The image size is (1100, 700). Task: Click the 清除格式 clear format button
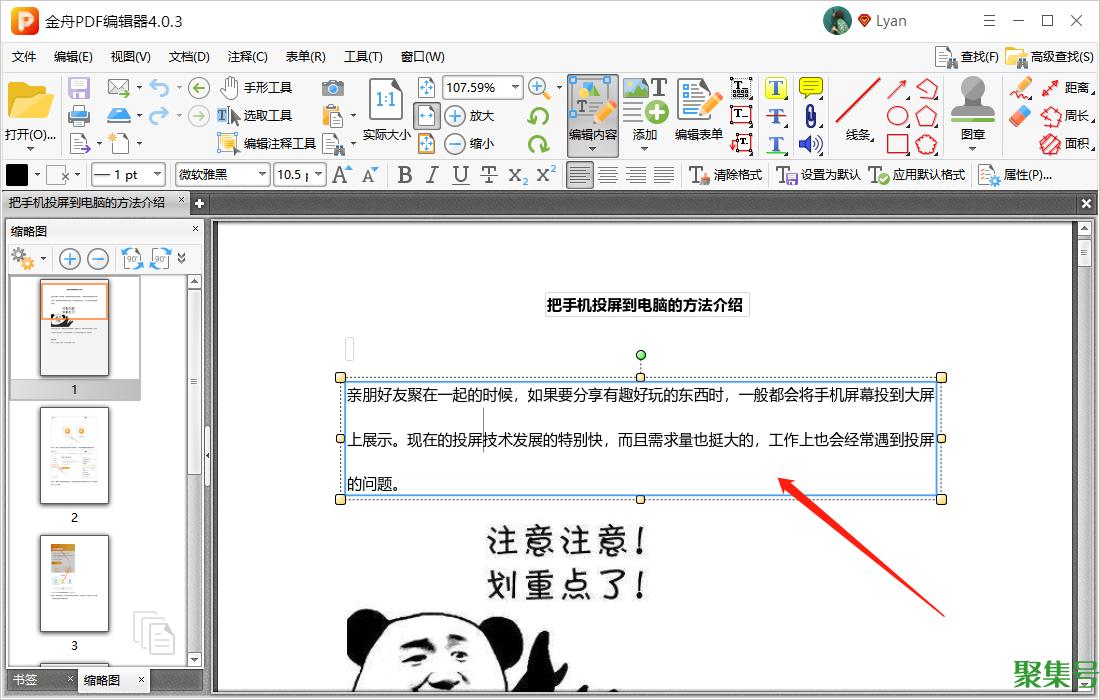point(726,175)
